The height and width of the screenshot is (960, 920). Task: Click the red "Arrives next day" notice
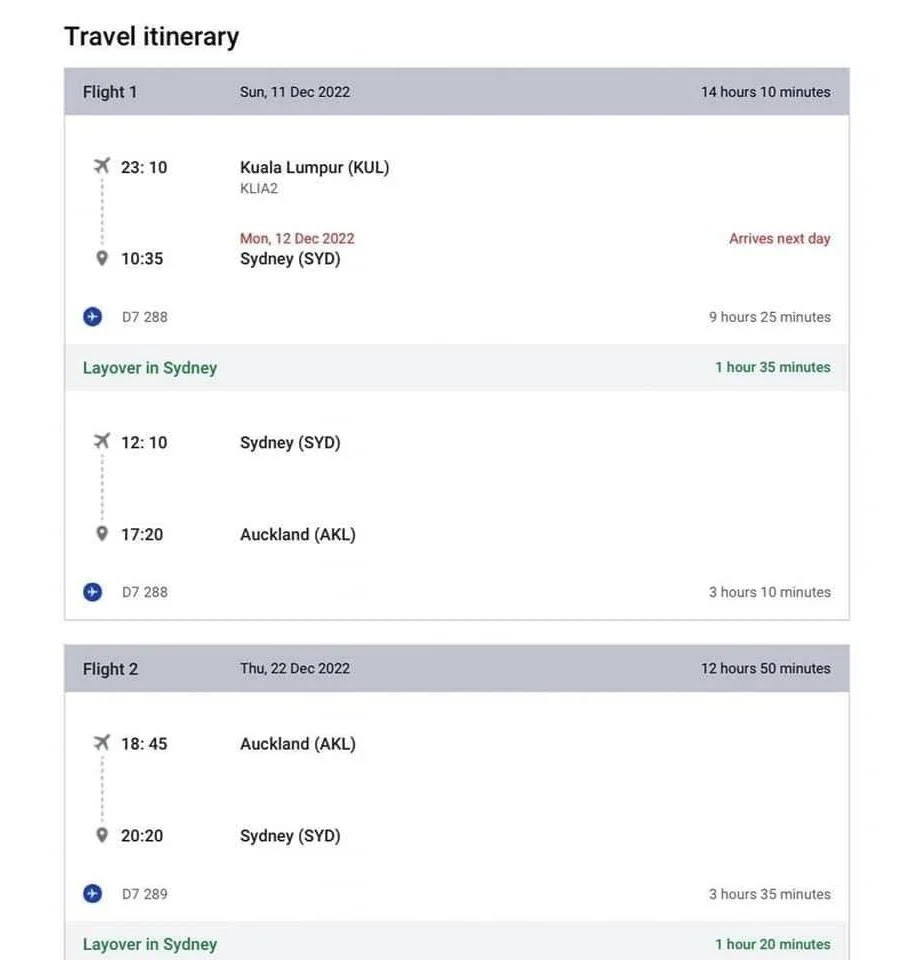coord(779,239)
